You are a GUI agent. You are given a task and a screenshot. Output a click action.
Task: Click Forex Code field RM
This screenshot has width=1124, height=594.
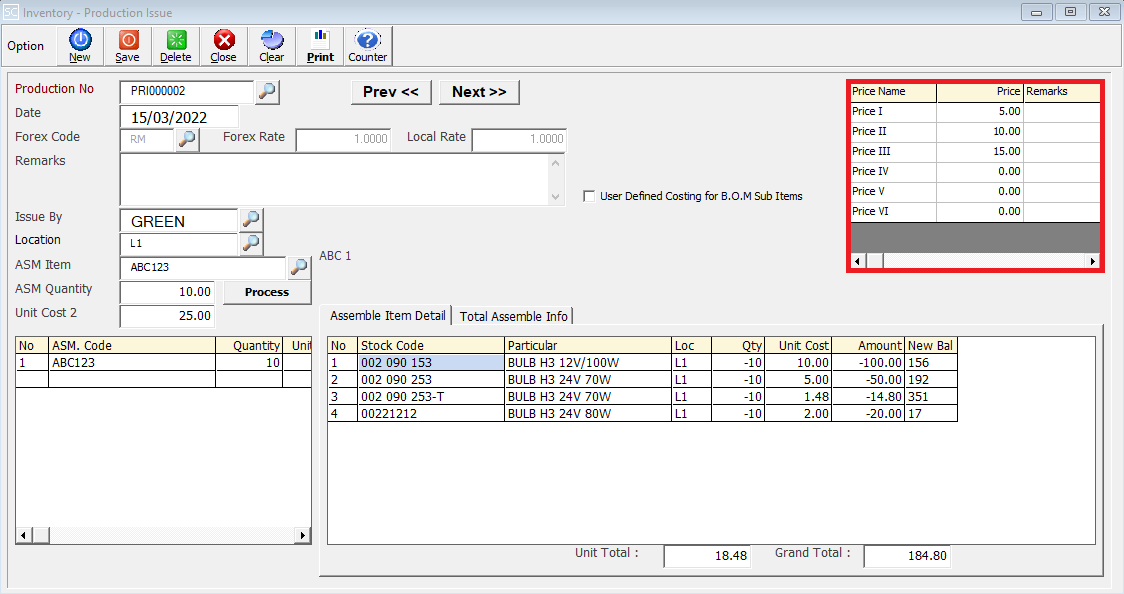pos(147,140)
